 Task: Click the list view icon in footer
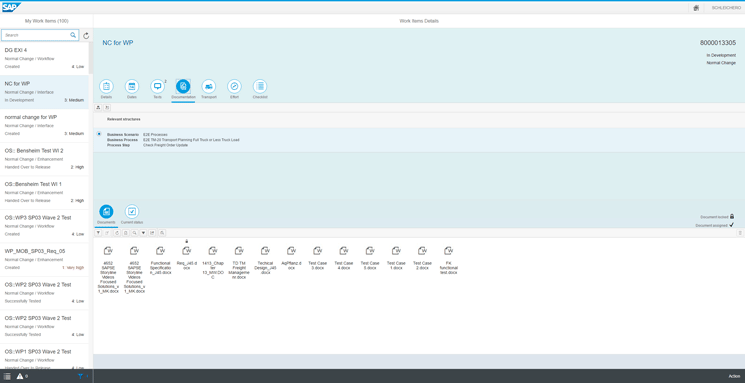point(7,376)
